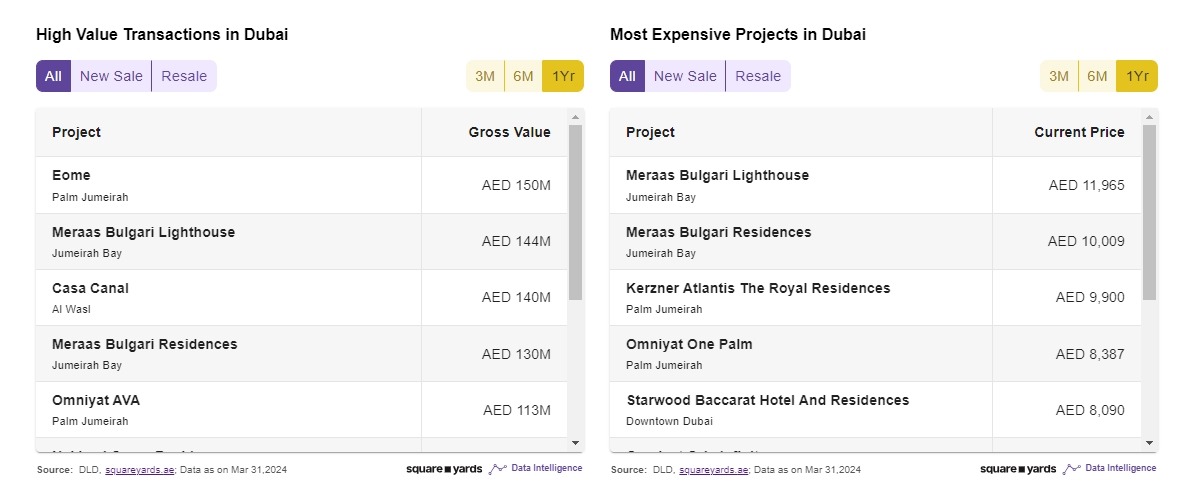The image size is (1204, 504).
Task: Click the AED 10,009 current price
Action: click(x=1086, y=241)
